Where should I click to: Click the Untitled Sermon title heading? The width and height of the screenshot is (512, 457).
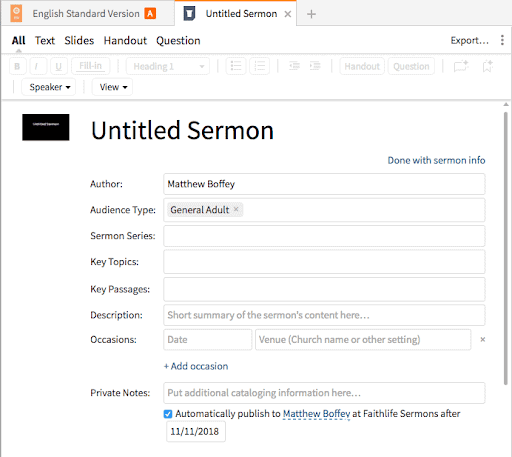point(182,130)
